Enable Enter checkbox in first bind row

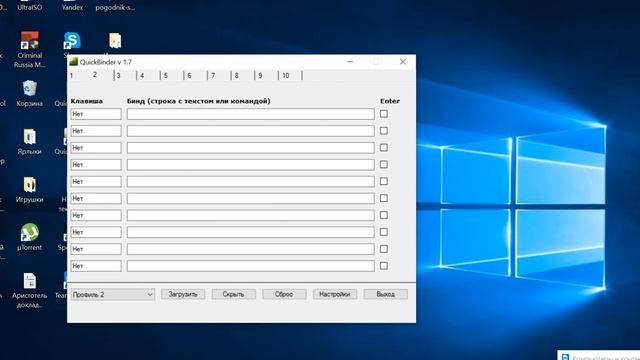(x=384, y=114)
